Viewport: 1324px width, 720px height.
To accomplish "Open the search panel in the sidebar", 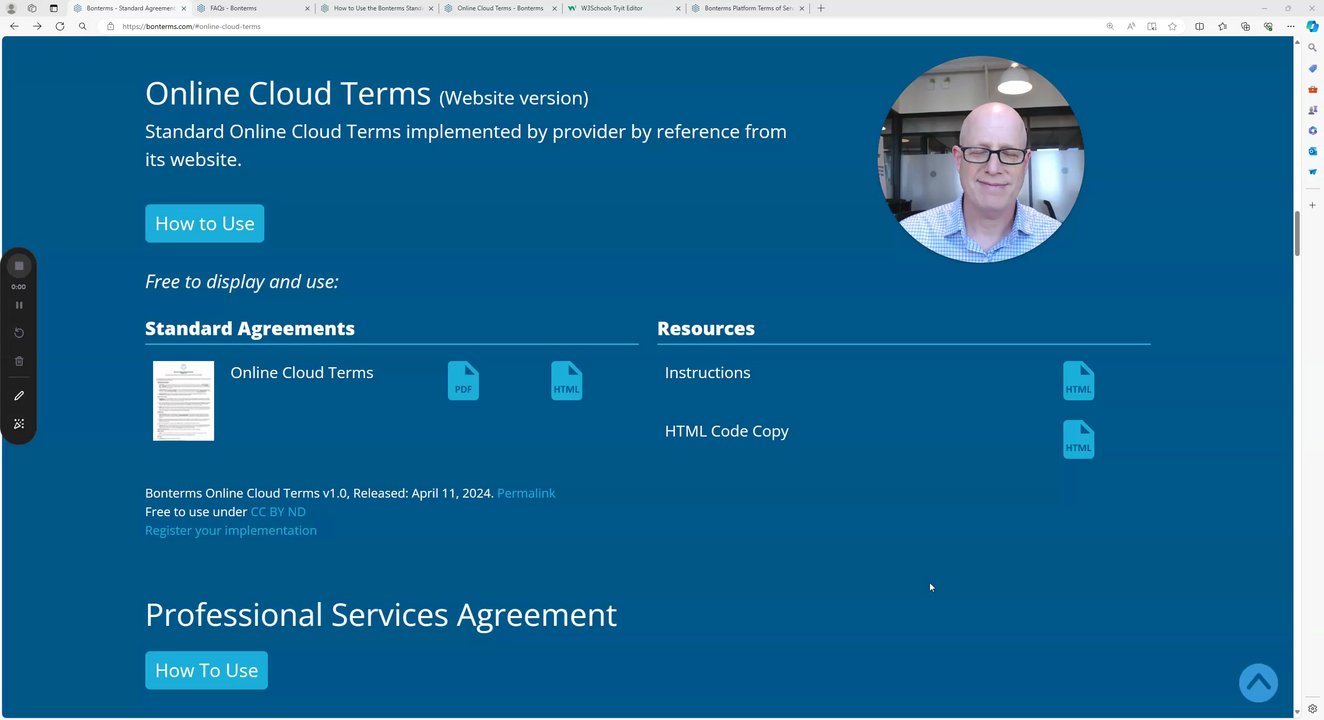I will (1311, 47).
